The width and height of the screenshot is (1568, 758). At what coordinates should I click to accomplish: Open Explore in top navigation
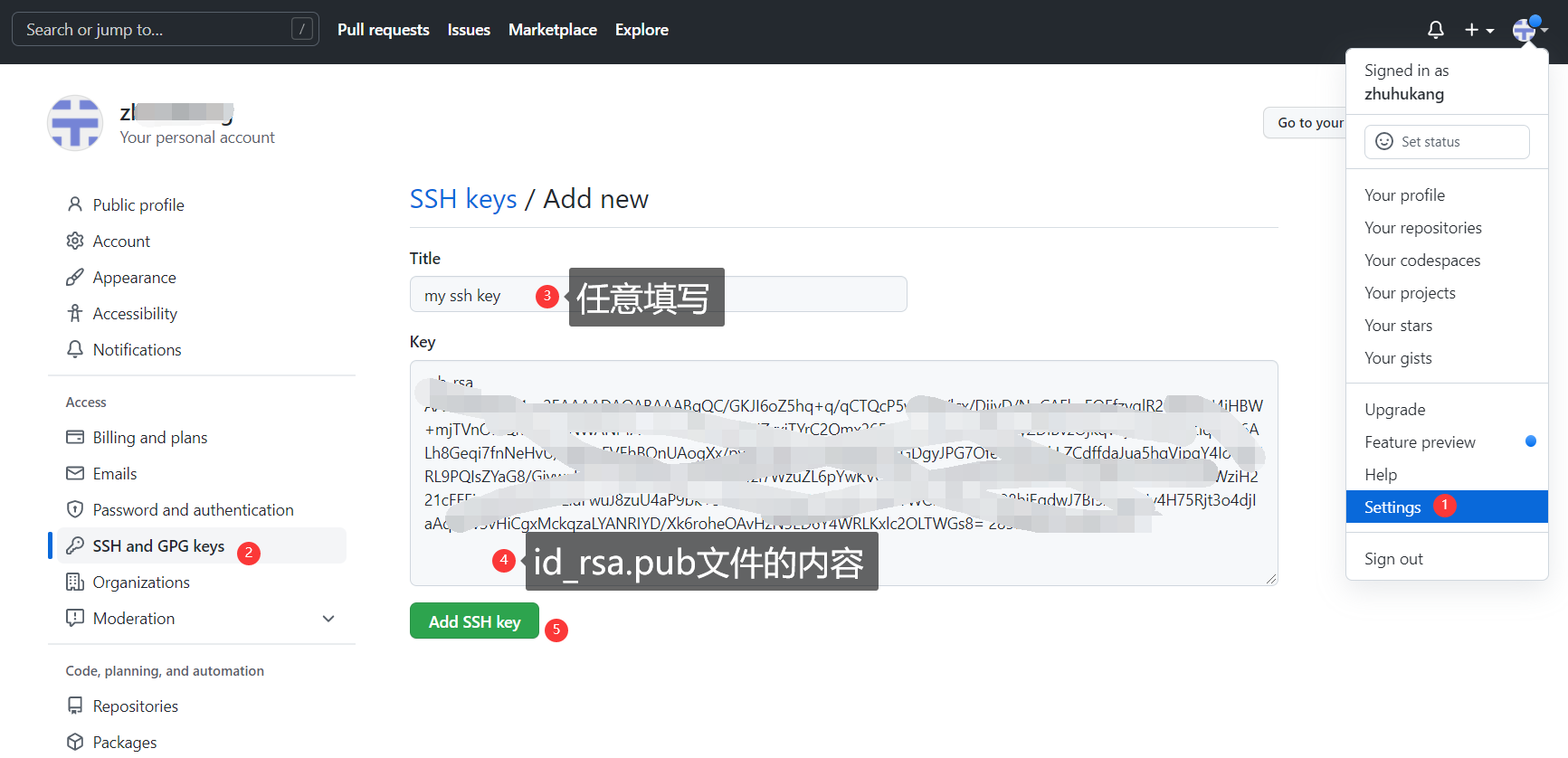click(x=641, y=30)
